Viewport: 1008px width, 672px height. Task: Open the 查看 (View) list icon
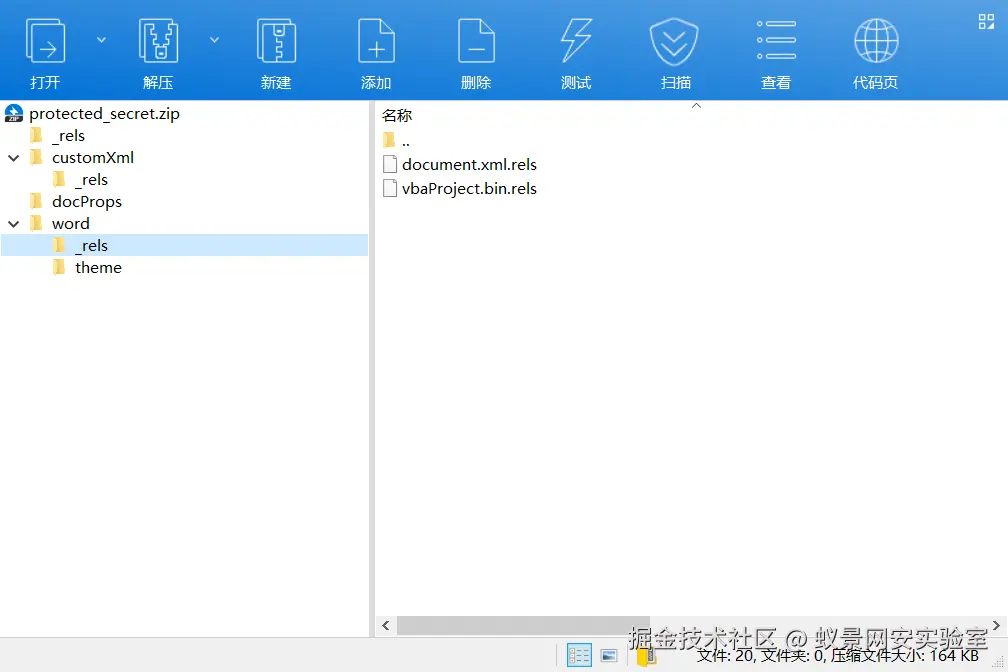coord(776,41)
